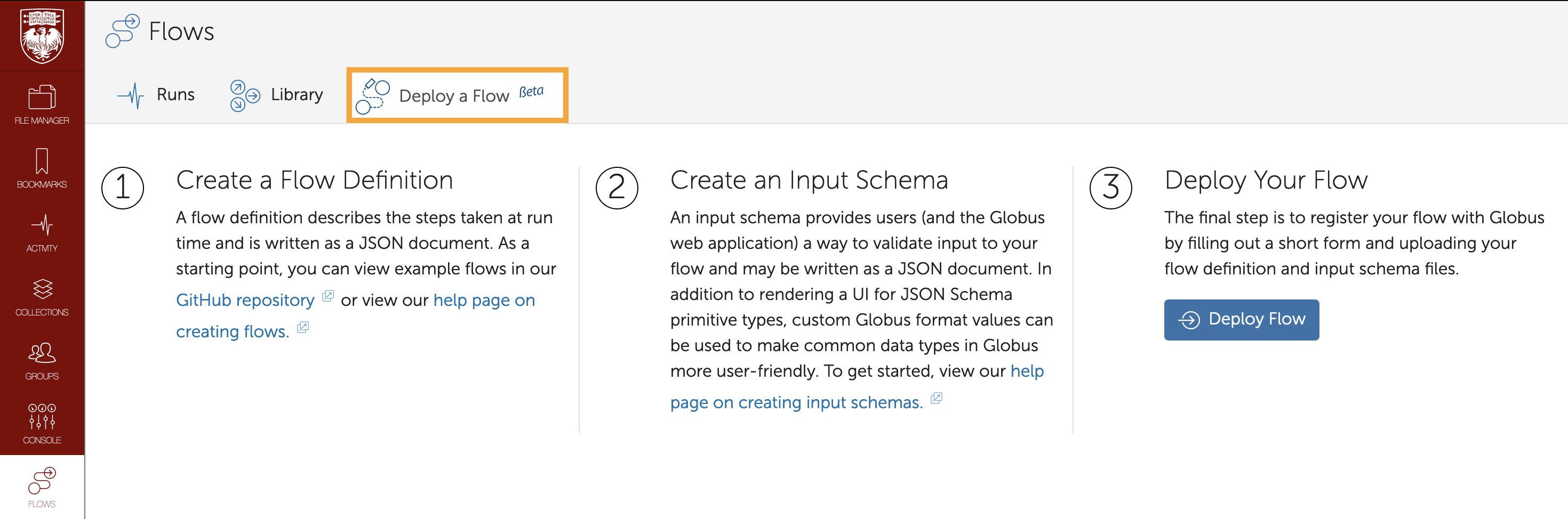The image size is (1568, 519).
Task: Select the Flows sidebar icon
Action: (42, 488)
